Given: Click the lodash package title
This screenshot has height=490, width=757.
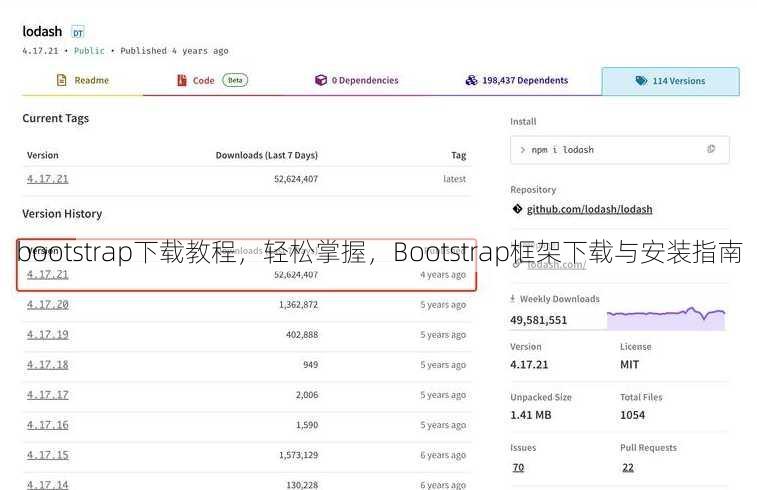Looking at the screenshot, I should (42, 31).
